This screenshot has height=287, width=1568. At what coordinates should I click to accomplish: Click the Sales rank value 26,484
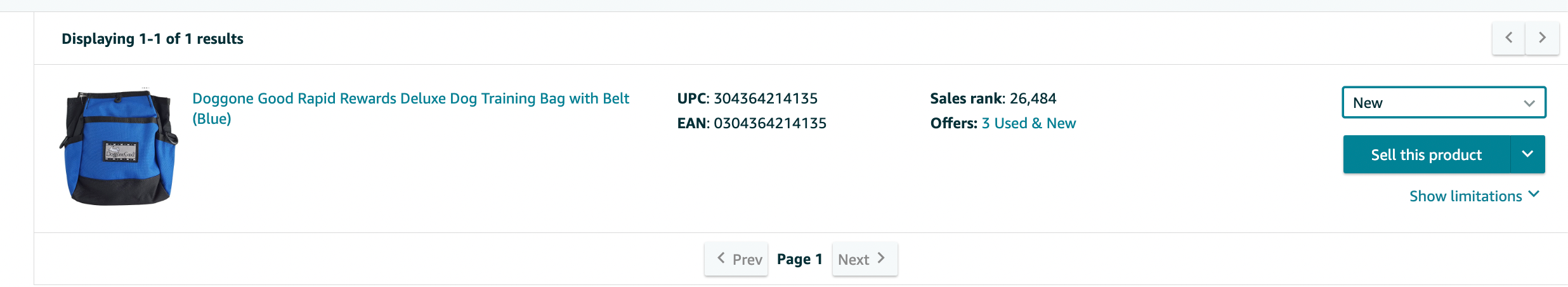1033,98
